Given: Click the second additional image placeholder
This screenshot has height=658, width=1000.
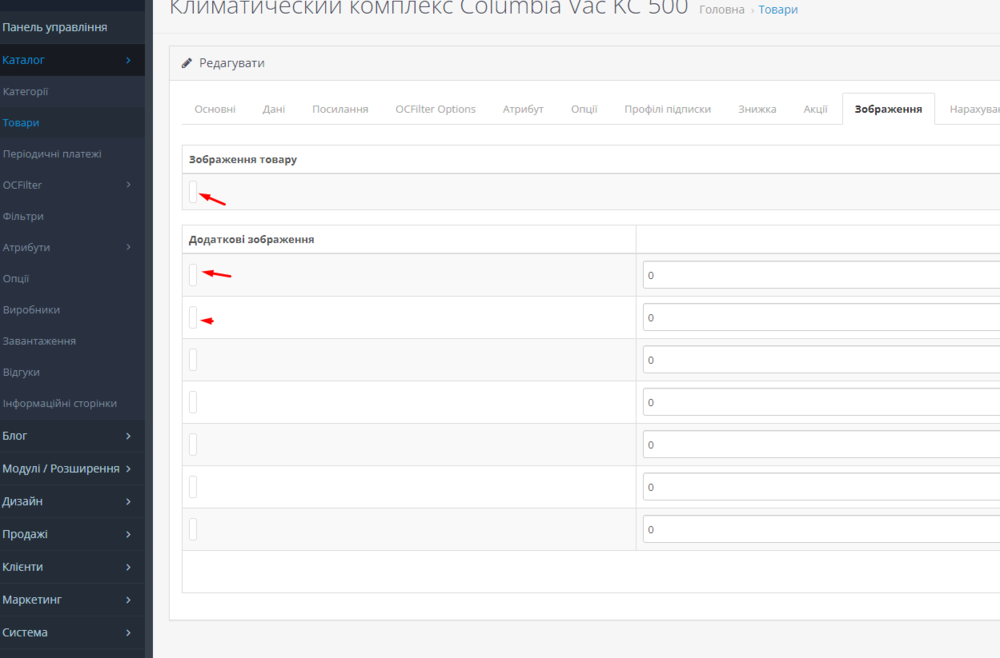Looking at the screenshot, I should pos(193,318).
